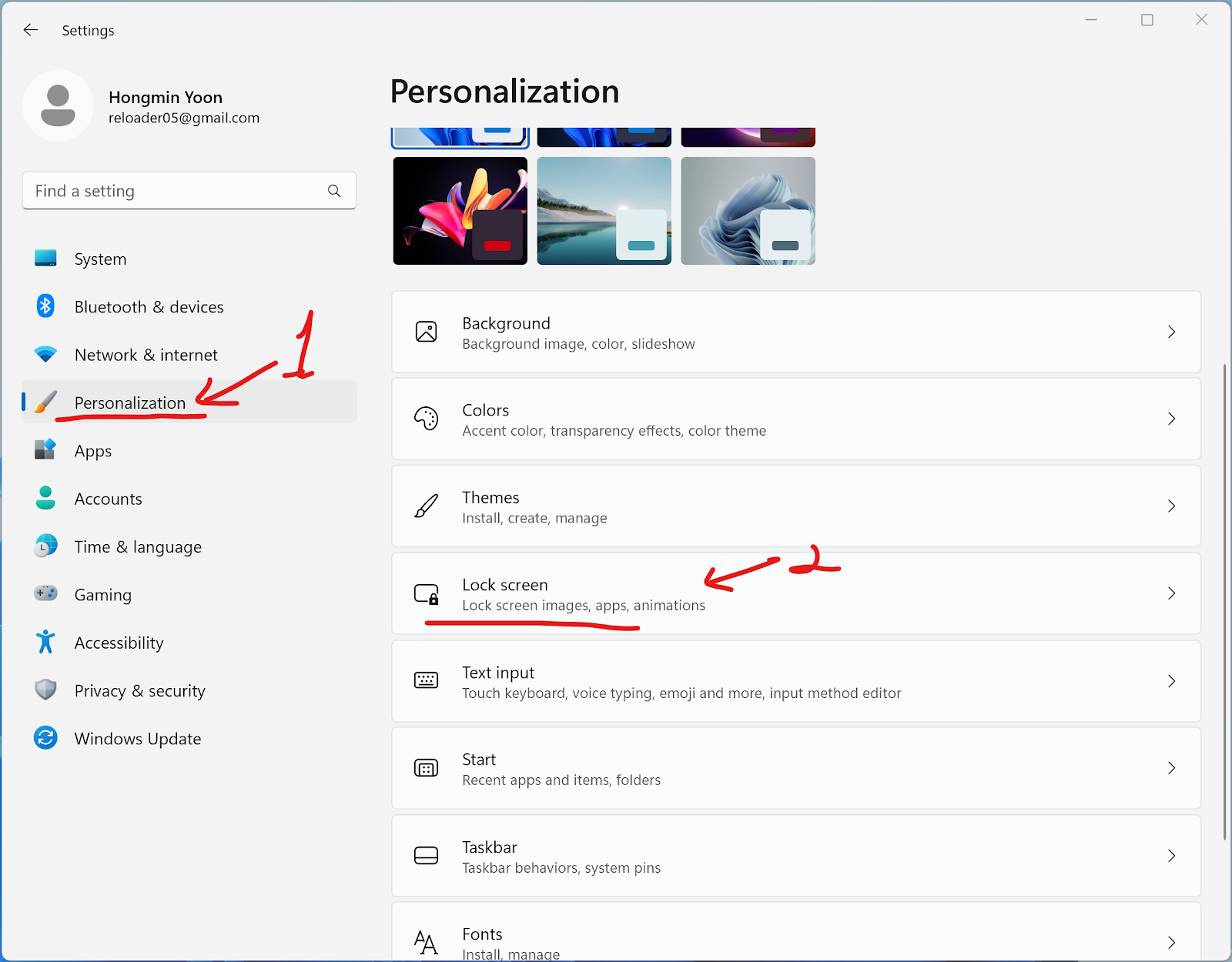
Task: Click the Themes brush icon
Action: pyautogui.click(x=426, y=506)
